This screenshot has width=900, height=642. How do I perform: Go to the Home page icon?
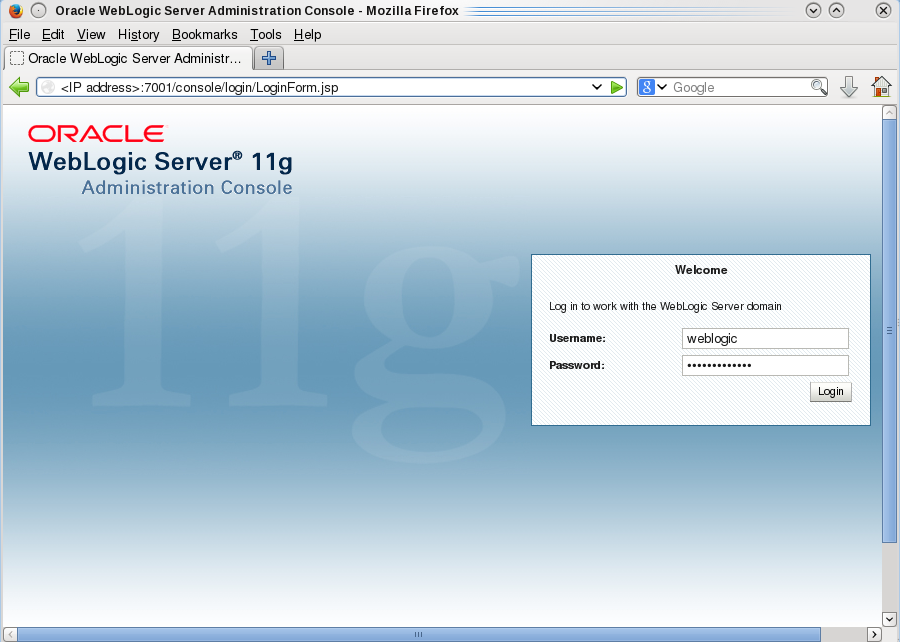click(x=881, y=87)
